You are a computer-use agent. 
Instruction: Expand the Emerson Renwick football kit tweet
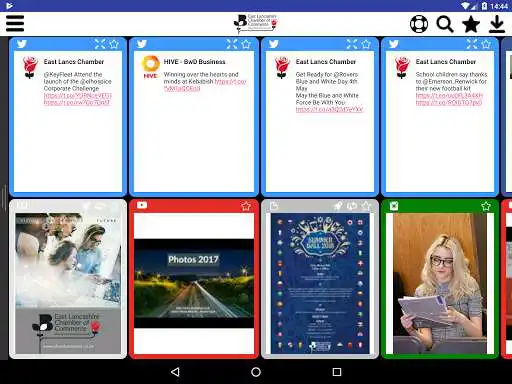[472, 44]
